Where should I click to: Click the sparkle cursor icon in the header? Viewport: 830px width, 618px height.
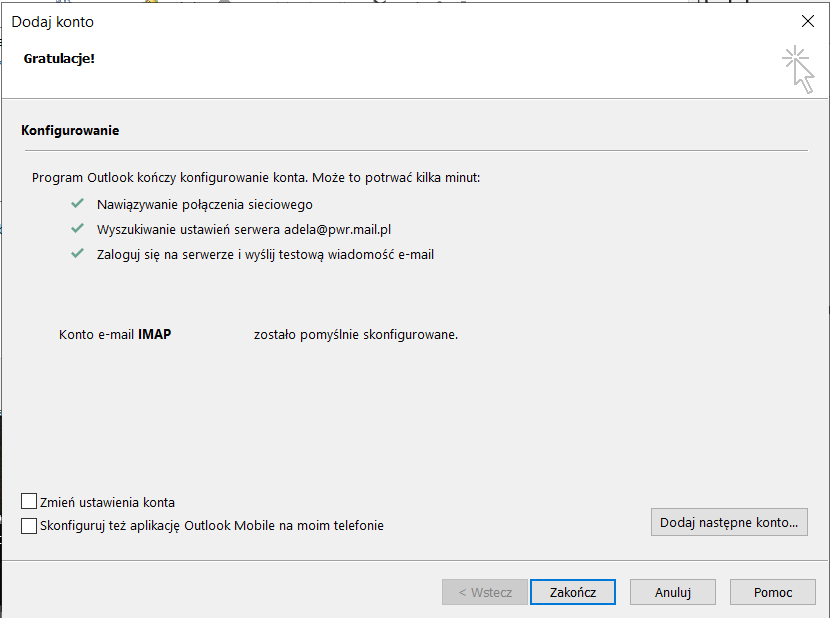[798, 69]
